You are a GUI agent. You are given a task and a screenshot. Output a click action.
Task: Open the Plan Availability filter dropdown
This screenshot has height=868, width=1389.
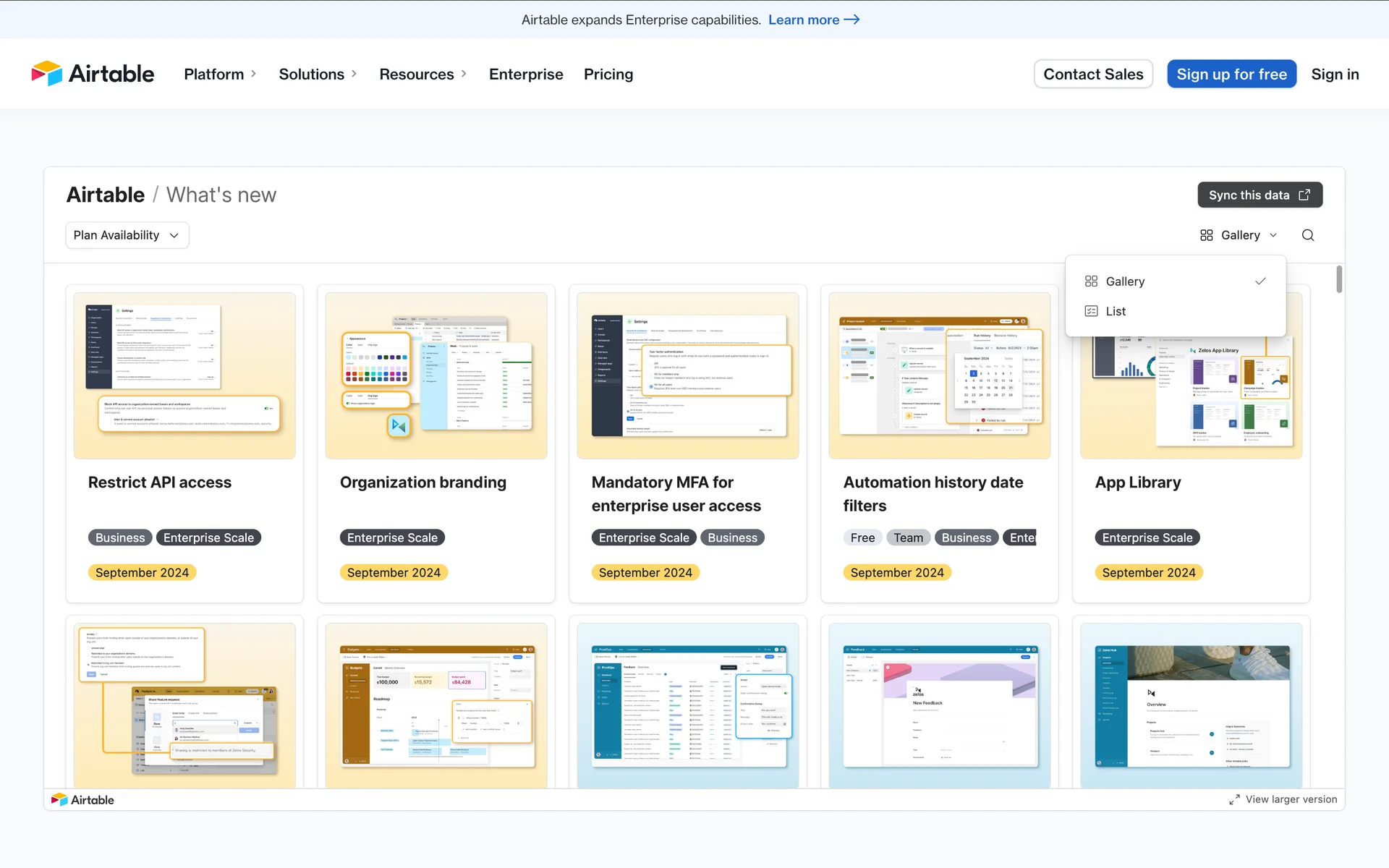click(127, 235)
